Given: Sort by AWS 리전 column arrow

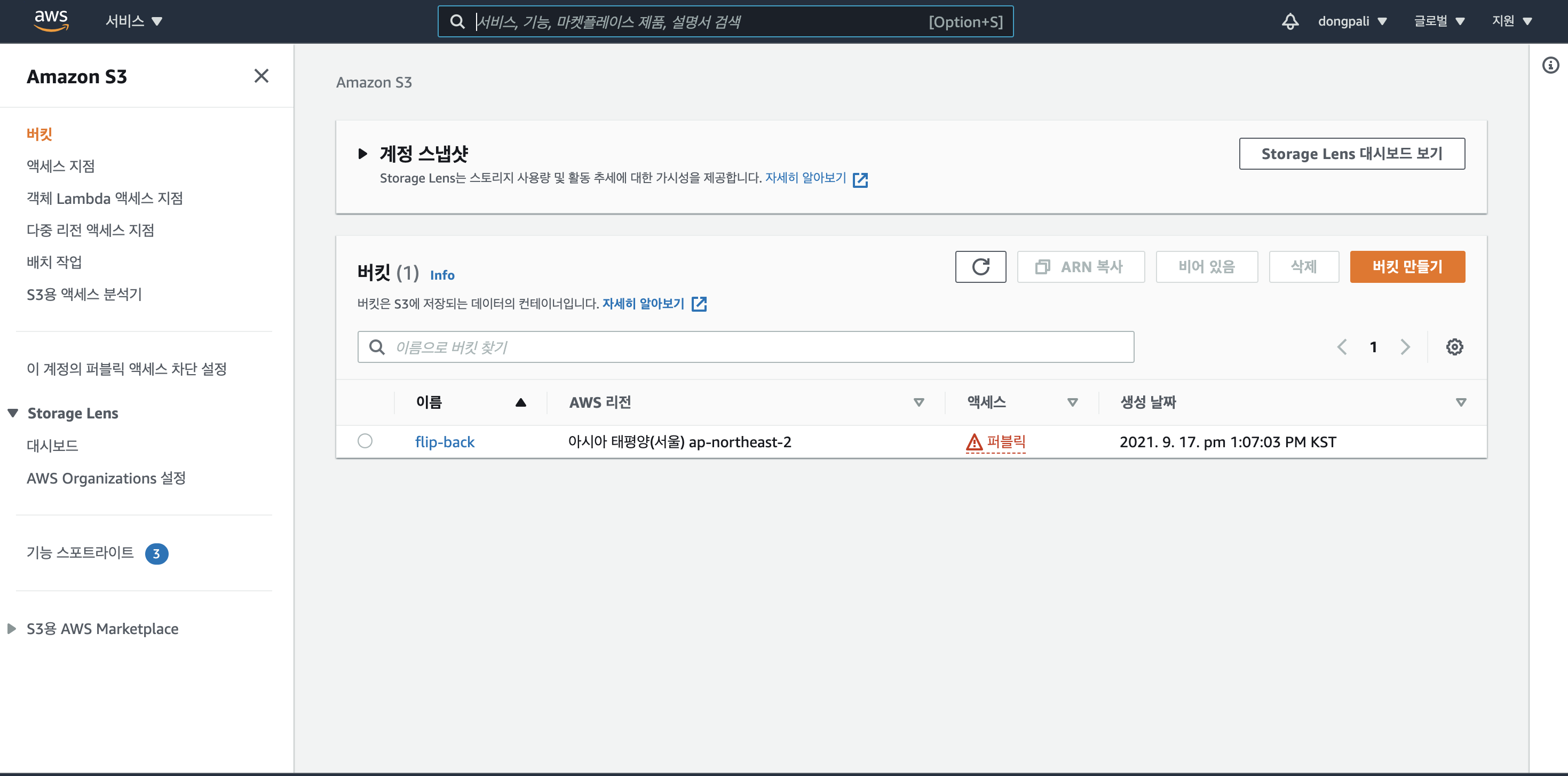Looking at the screenshot, I should [918, 402].
